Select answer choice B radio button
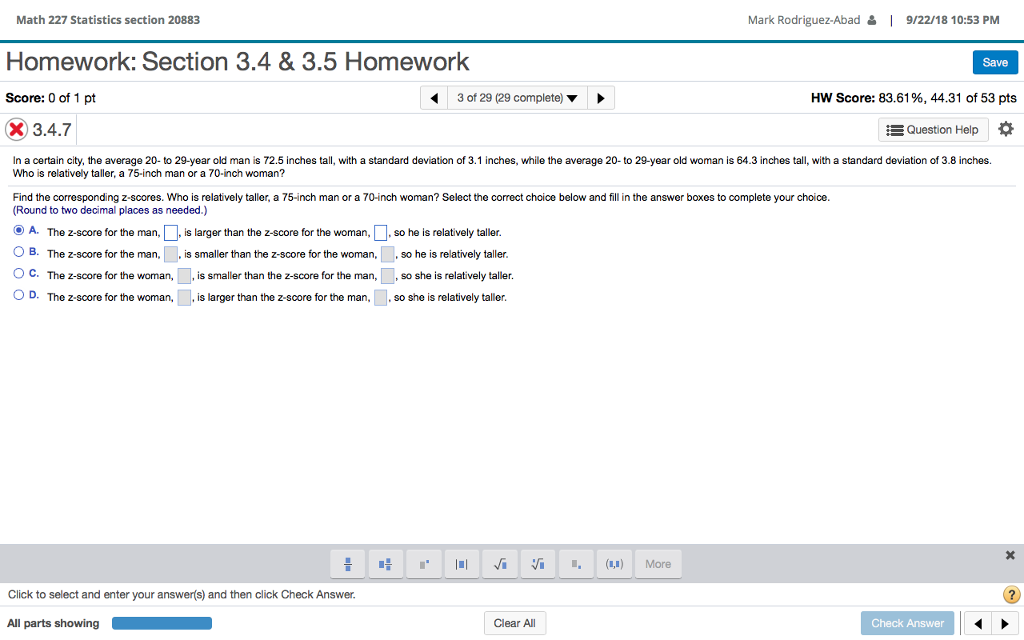Screen dimensions: 1024x640 pyautogui.click(x=19, y=252)
